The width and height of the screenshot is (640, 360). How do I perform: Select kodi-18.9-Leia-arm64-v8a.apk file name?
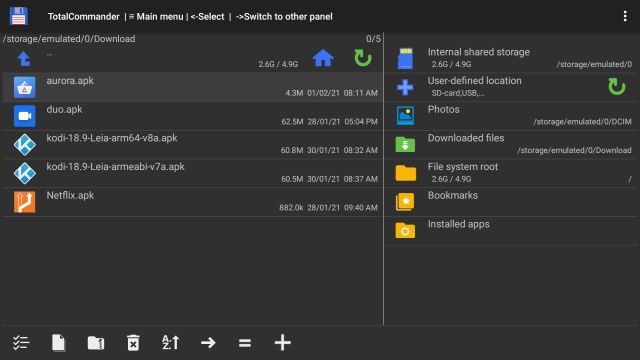(x=112, y=138)
